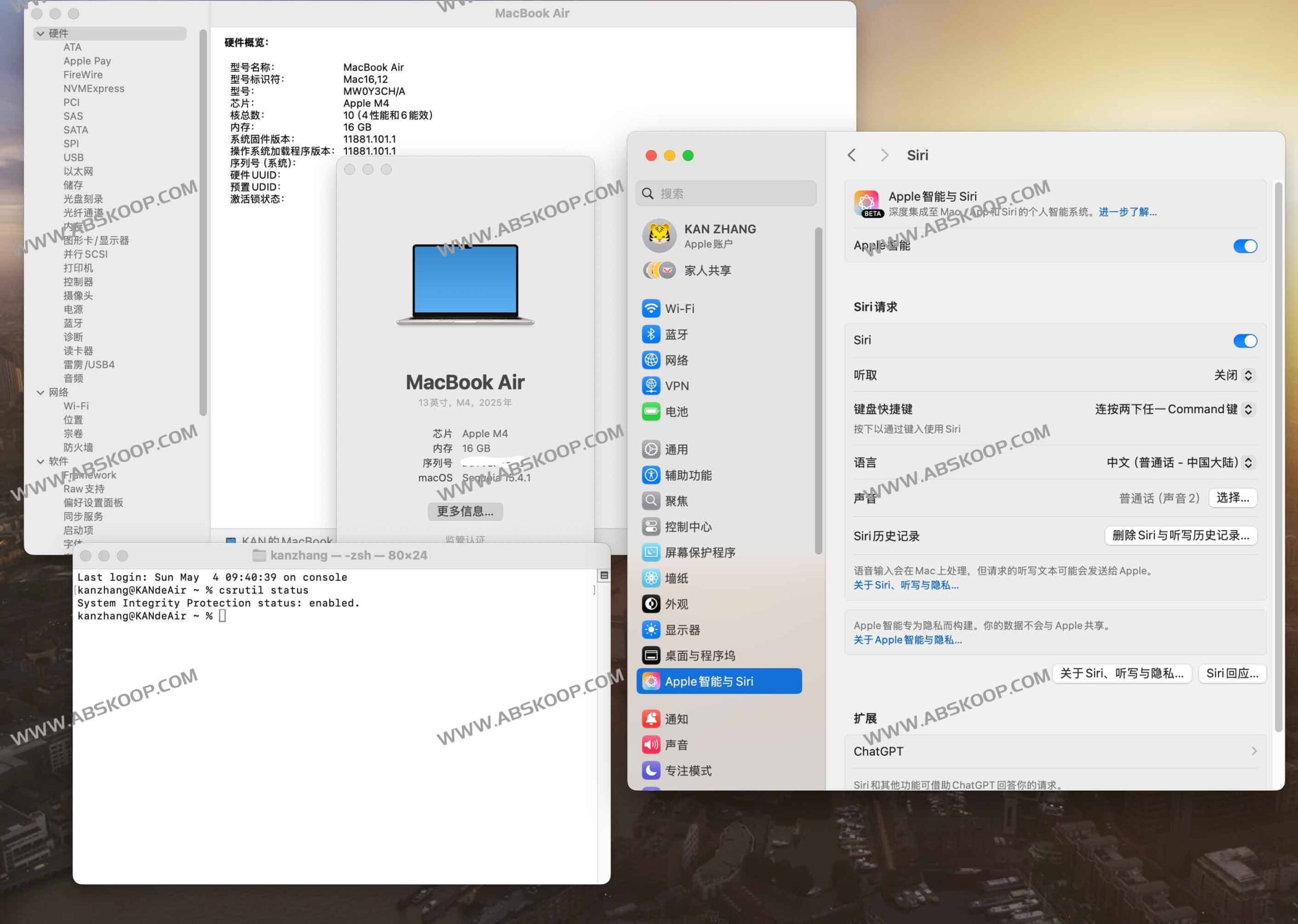The image size is (1298, 924).
Task: Select the 辅助功能 accessibility icon
Action: tap(650, 475)
